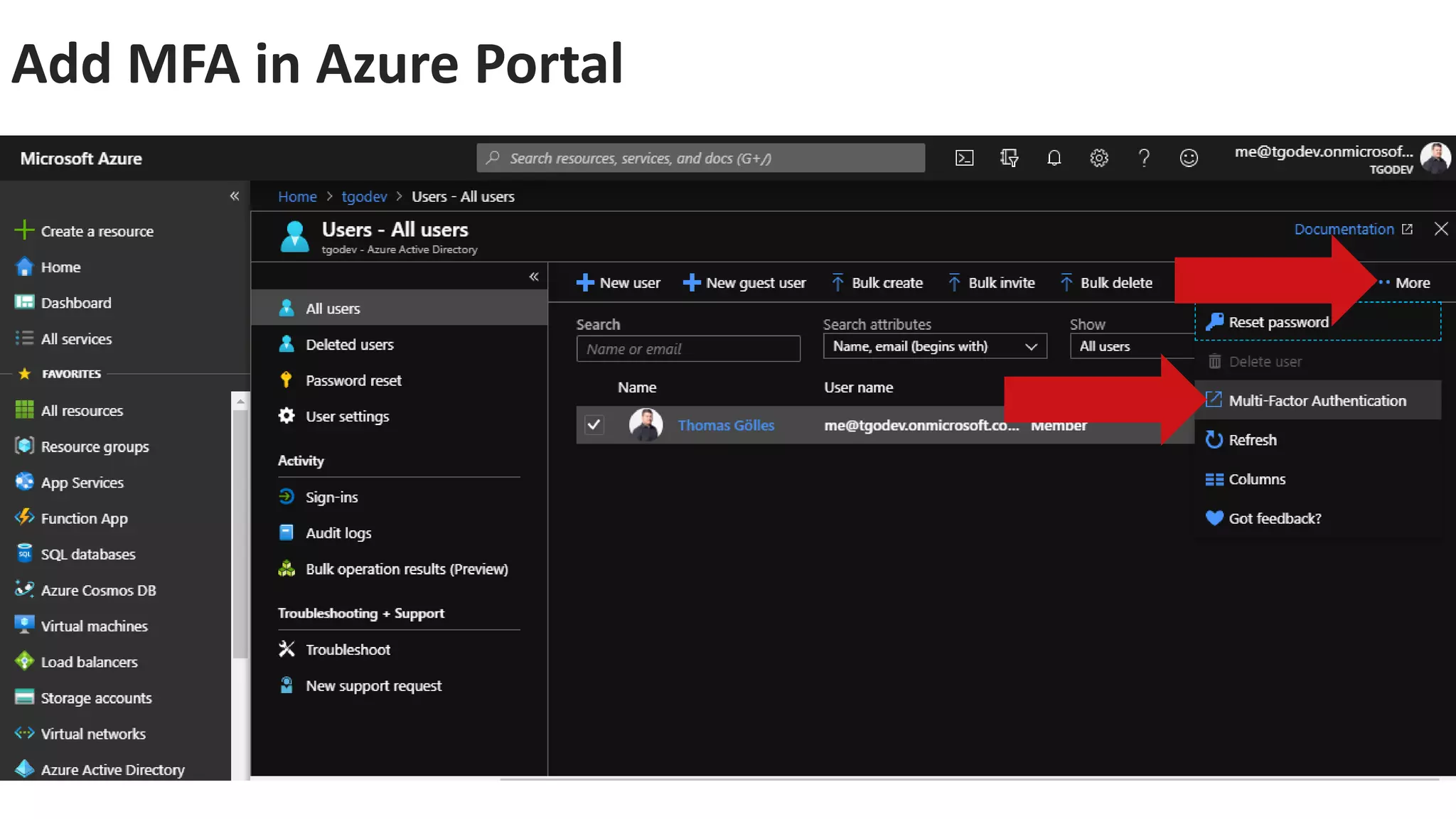Send feedback via the smiley icon

[x=1189, y=158]
